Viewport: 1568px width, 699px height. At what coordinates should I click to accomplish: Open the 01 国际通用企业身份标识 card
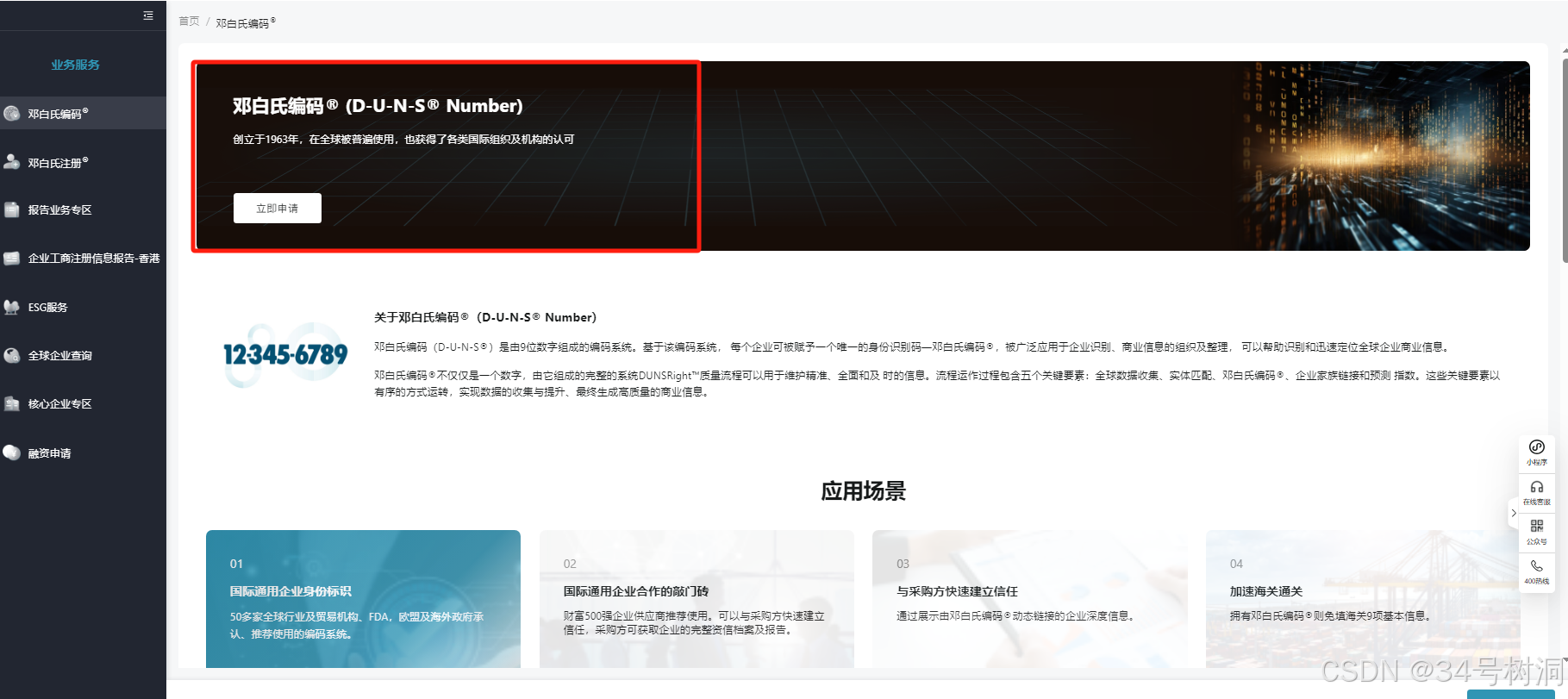[x=363, y=599]
